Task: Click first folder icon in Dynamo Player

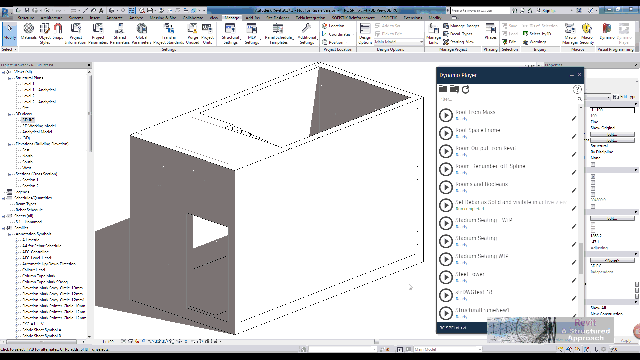Action: point(443,89)
